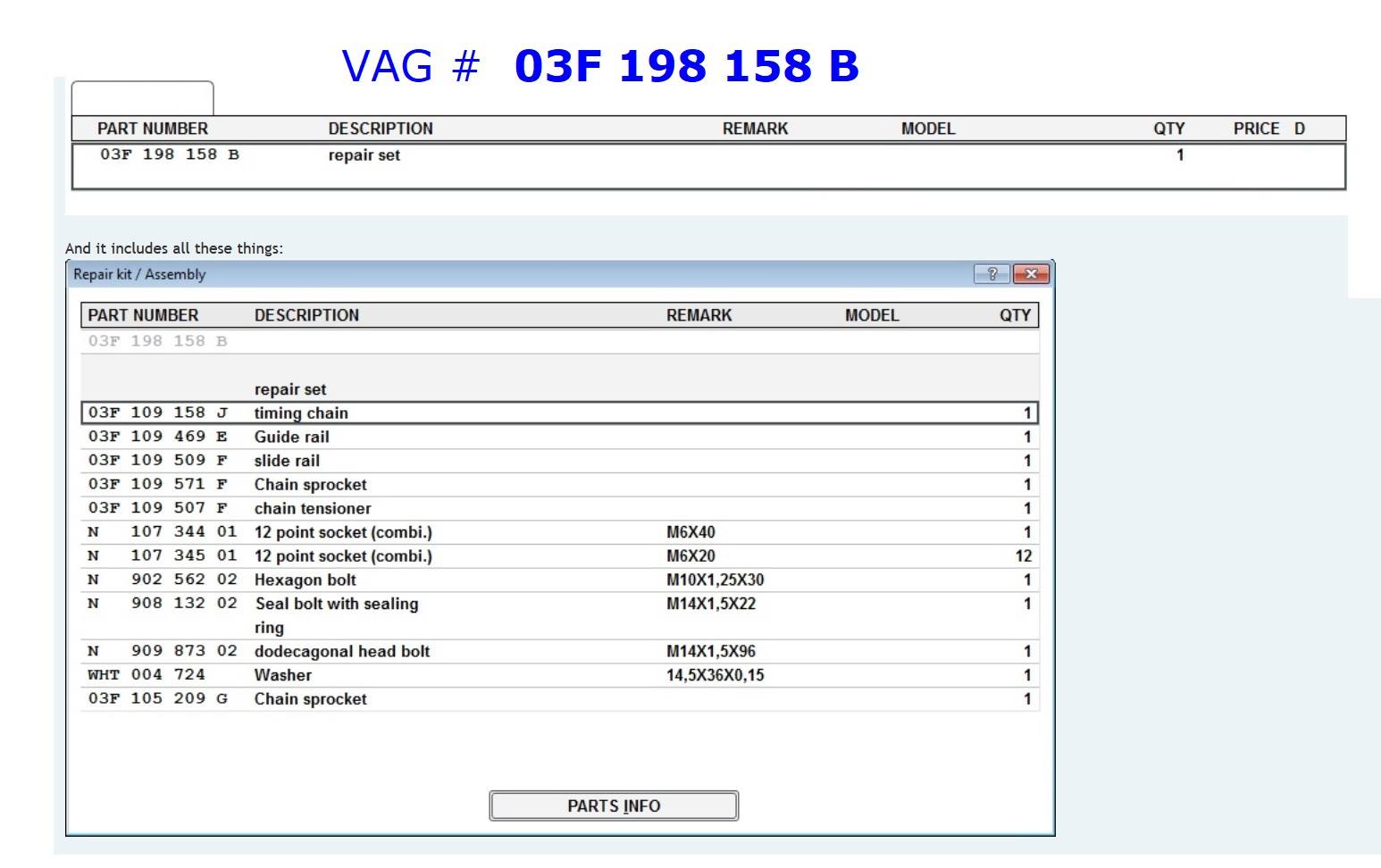Select the chain tensioner row
The height and width of the screenshot is (868, 1381).
click(x=559, y=508)
